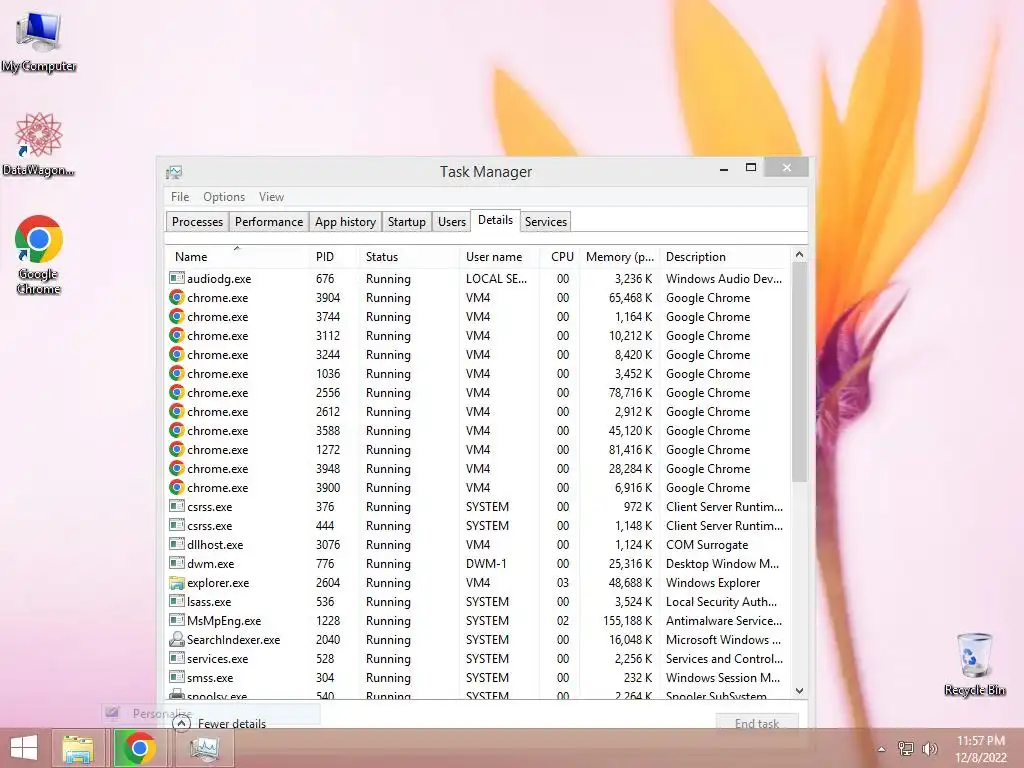Image resolution: width=1024 pixels, height=768 pixels.
Task: Open the View menu
Action: [x=271, y=197]
